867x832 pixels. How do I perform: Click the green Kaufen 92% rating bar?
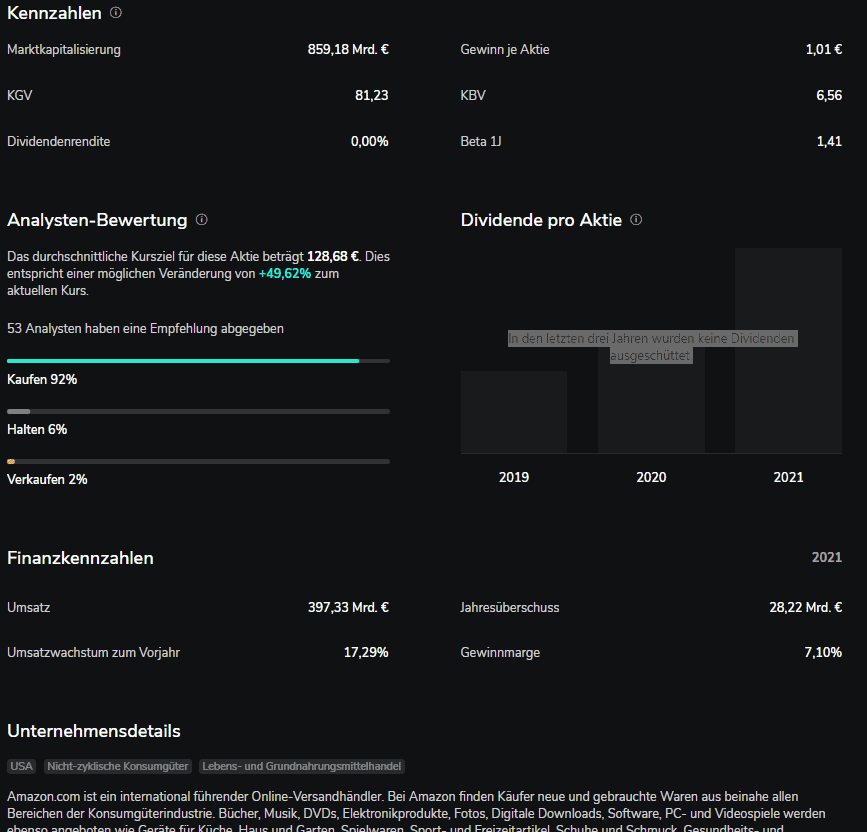coord(183,361)
